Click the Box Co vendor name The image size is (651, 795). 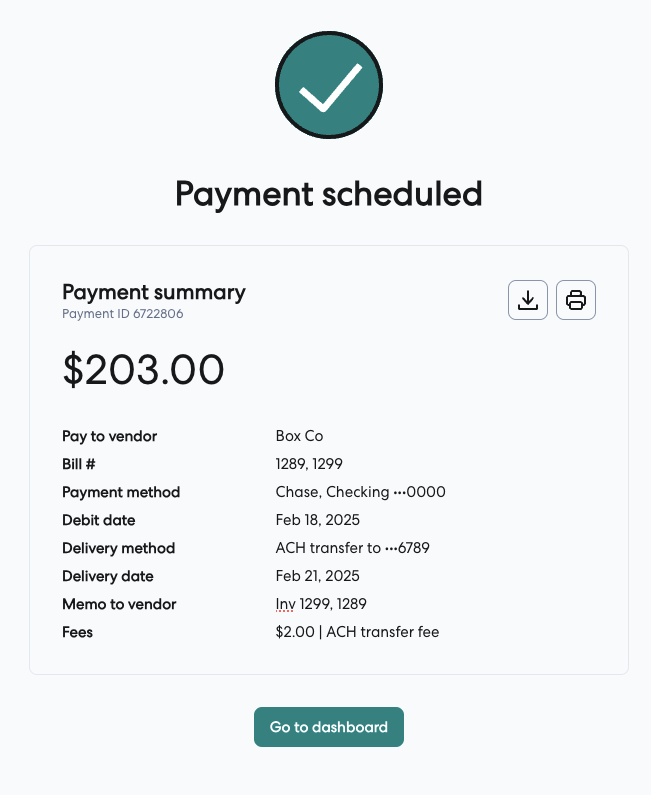click(x=299, y=436)
